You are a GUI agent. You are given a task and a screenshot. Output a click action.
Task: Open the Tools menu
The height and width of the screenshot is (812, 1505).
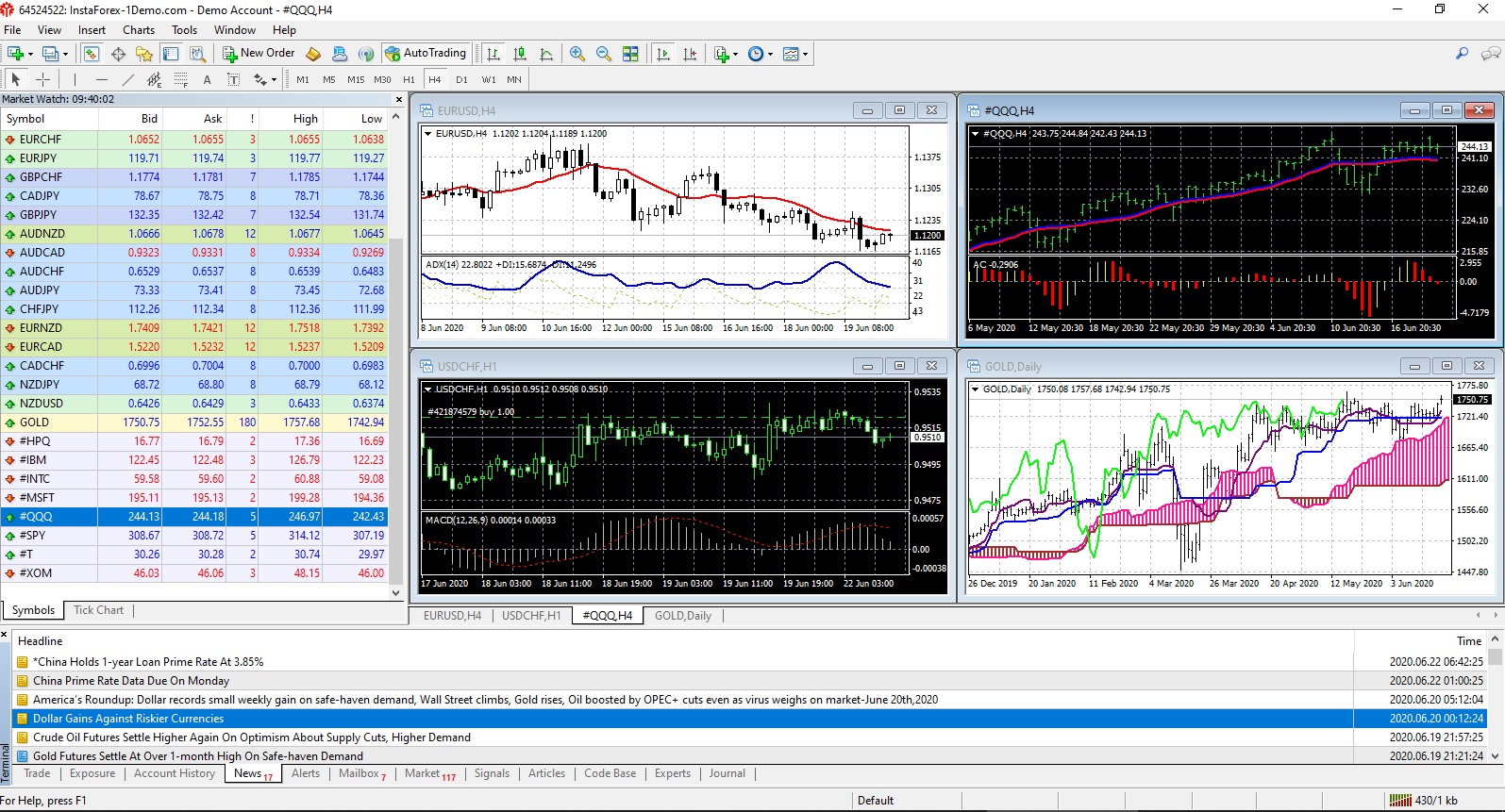(184, 30)
